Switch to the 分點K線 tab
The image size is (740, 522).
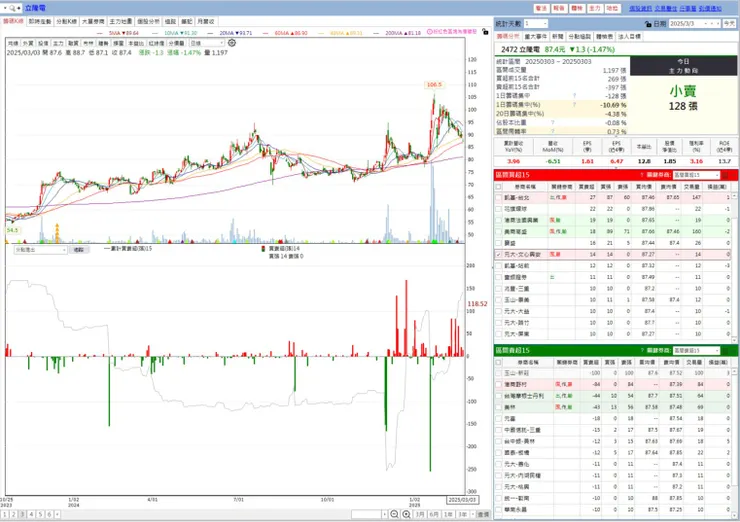(x=67, y=22)
